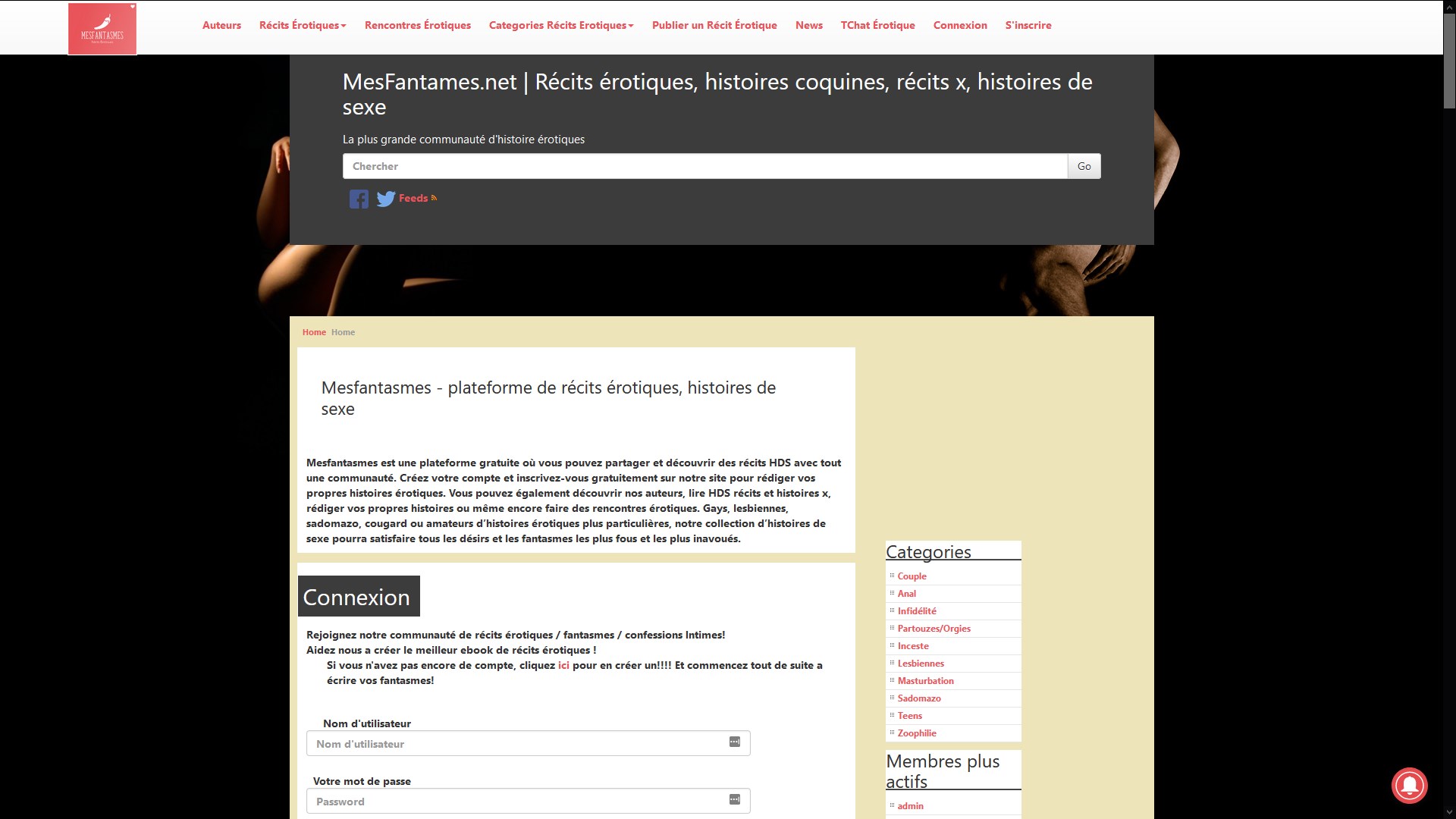1456x819 pixels.
Task: Click the page vertical scrollbar thumb
Action: click(x=1449, y=62)
